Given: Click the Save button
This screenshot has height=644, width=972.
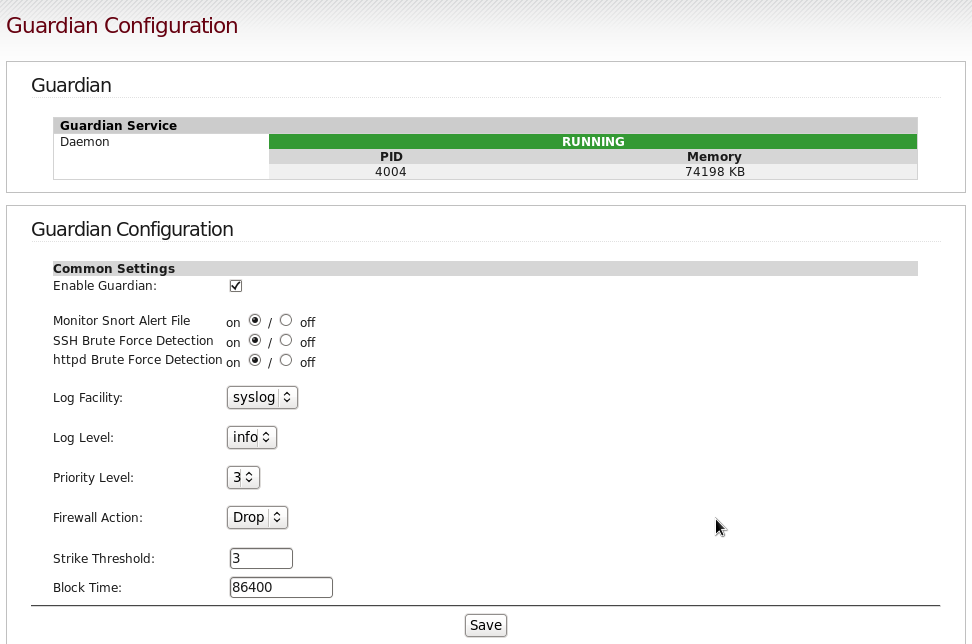Looking at the screenshot, I should point(486,625).
